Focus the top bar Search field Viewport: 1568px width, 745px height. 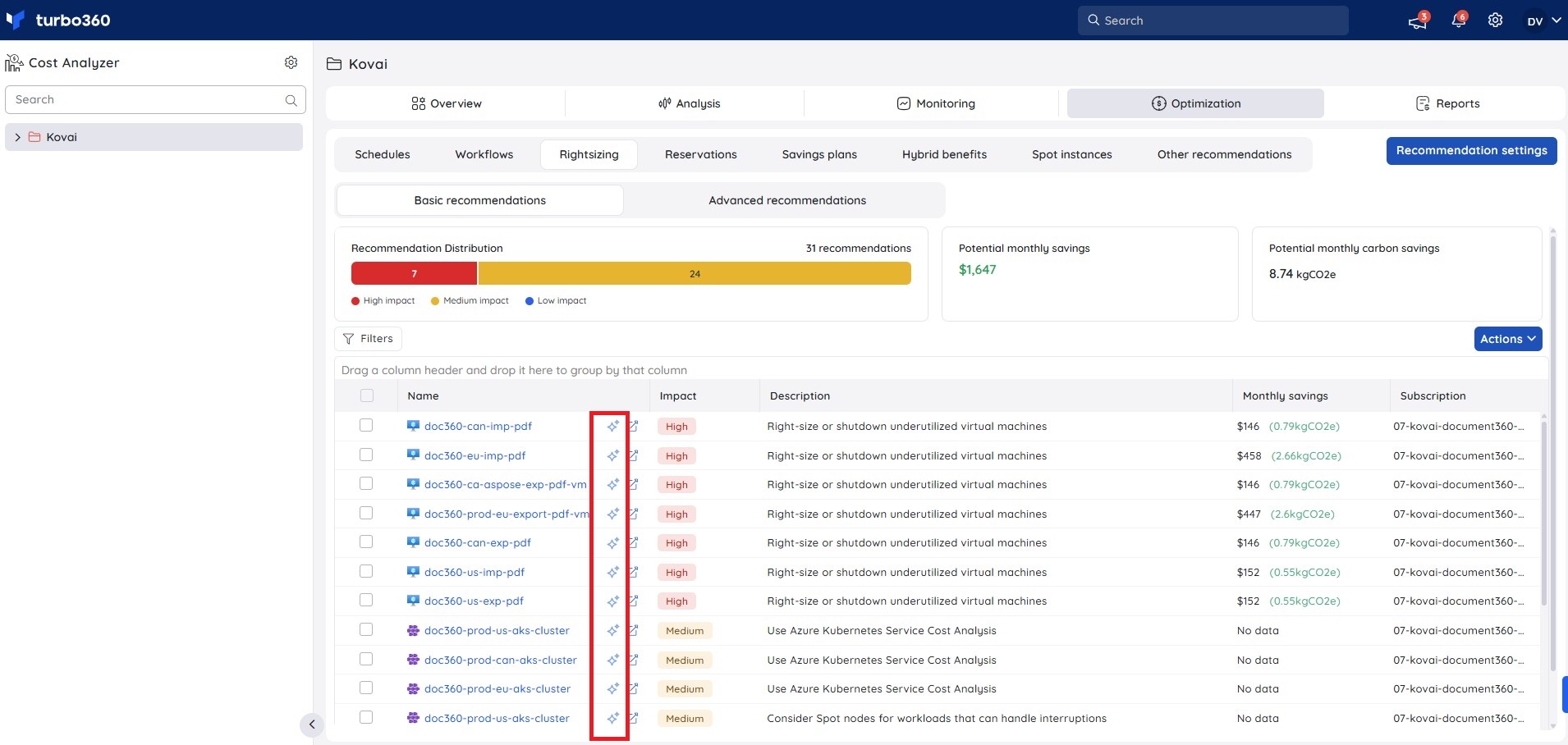(x=1213, y=21)
